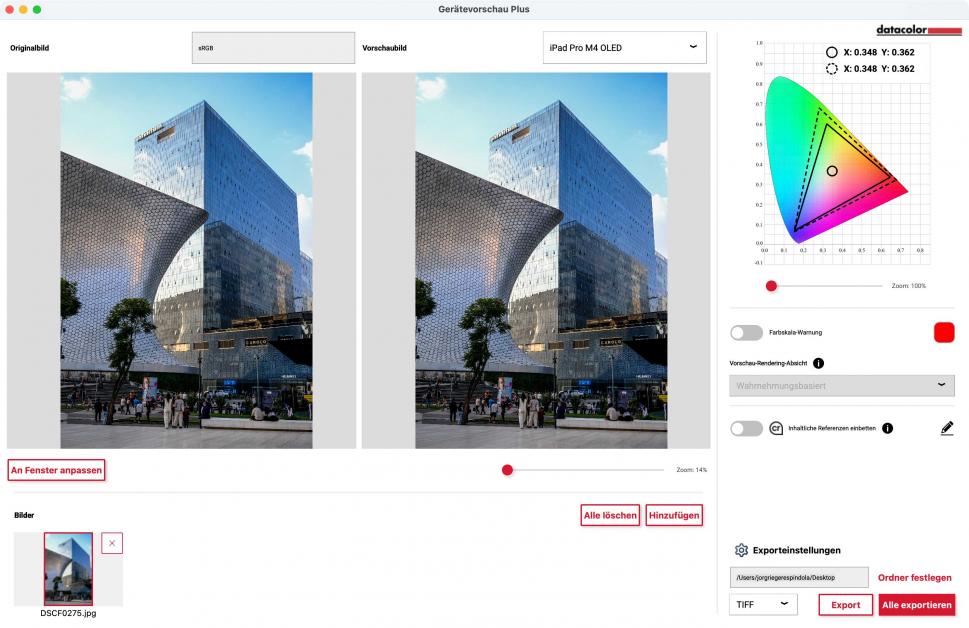Click the Zoom: 14% label
The image size is (969, 628).
[692, 470]
